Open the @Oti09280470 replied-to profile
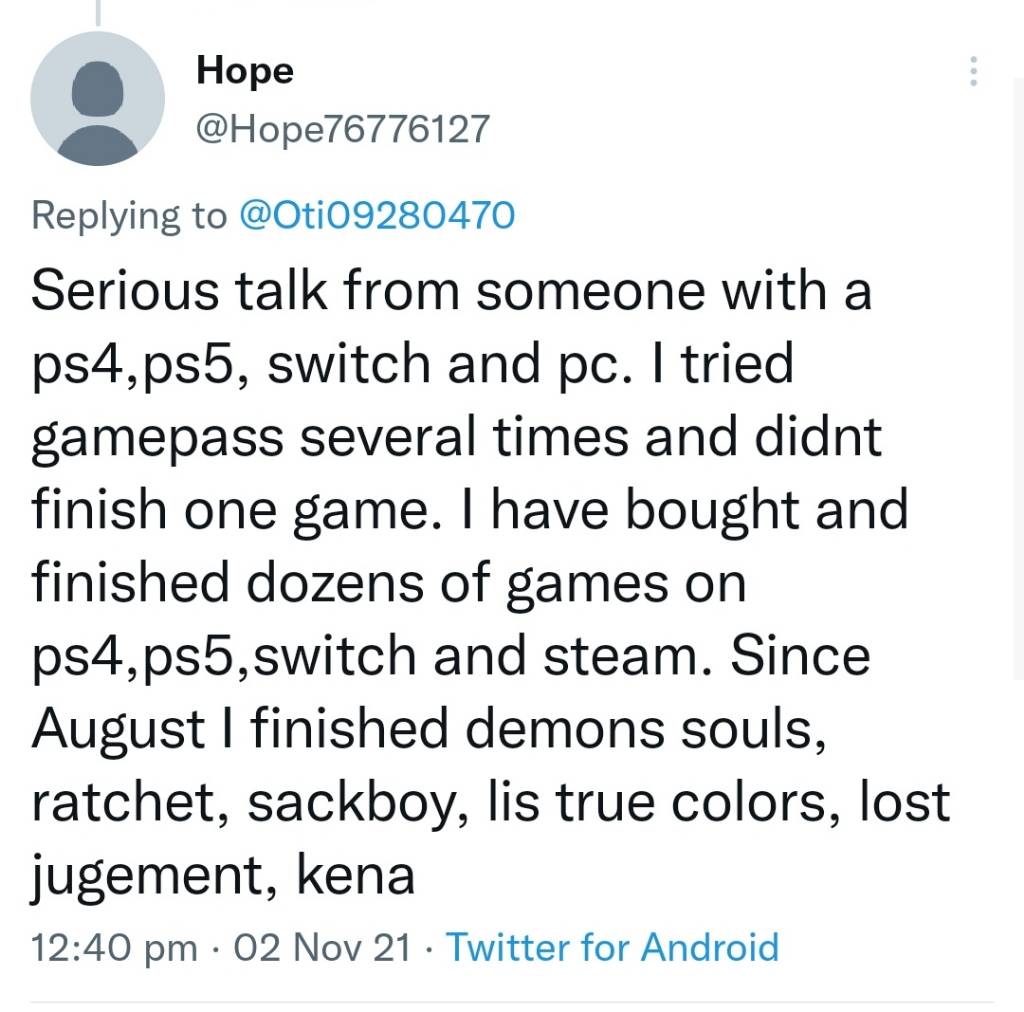Image resolution: width=1024 pixels, height=1012 pixels. click(x=378, y=215)
